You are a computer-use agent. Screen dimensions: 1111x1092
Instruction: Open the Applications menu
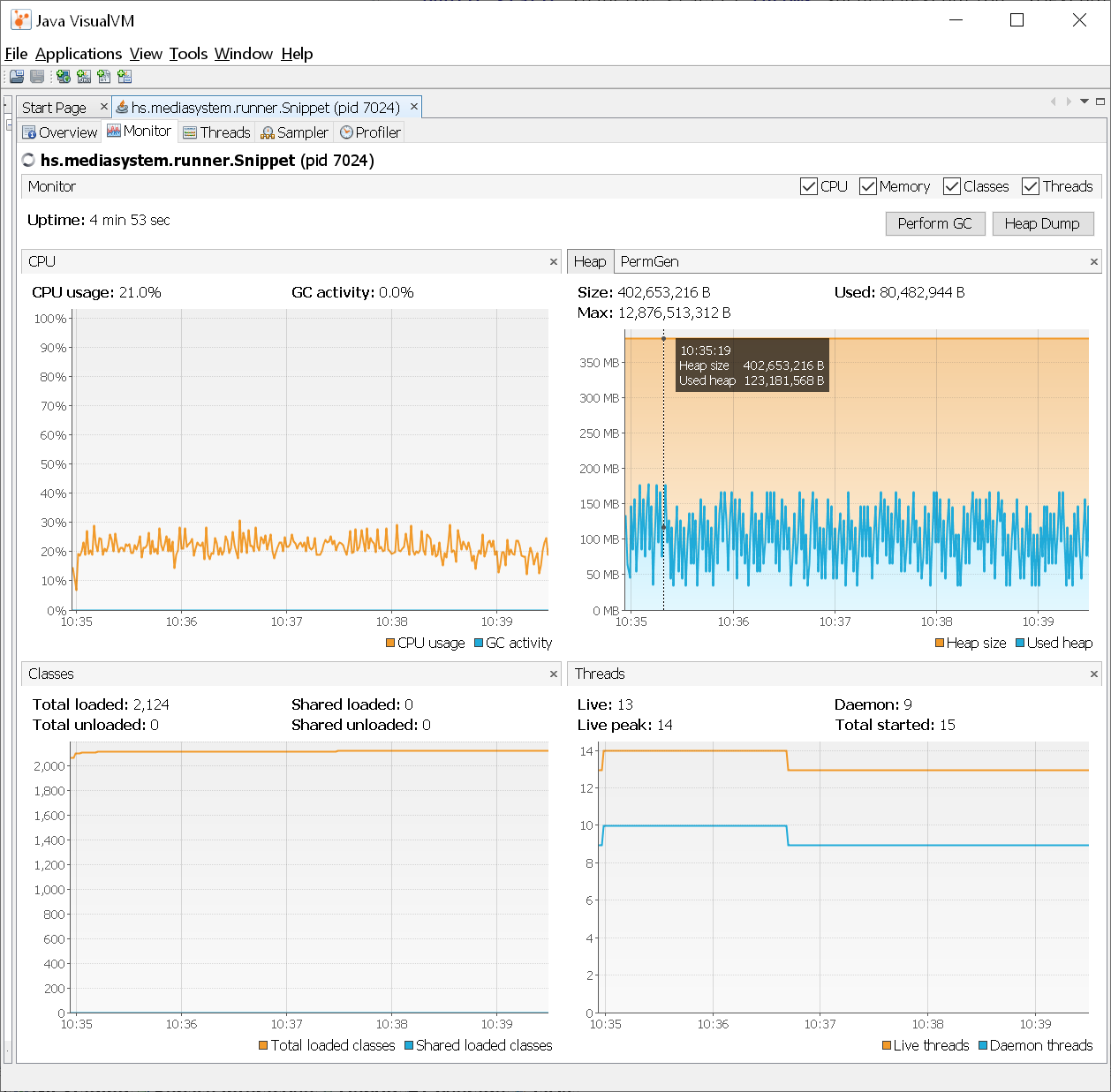[x=79, y=54]
